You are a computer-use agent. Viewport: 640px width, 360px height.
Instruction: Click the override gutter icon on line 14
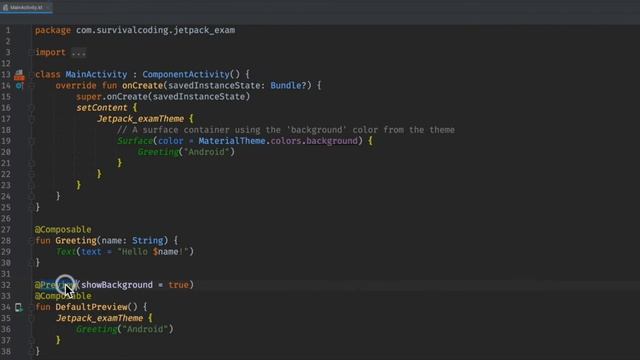pyautogui.click(x=19, y=86)
